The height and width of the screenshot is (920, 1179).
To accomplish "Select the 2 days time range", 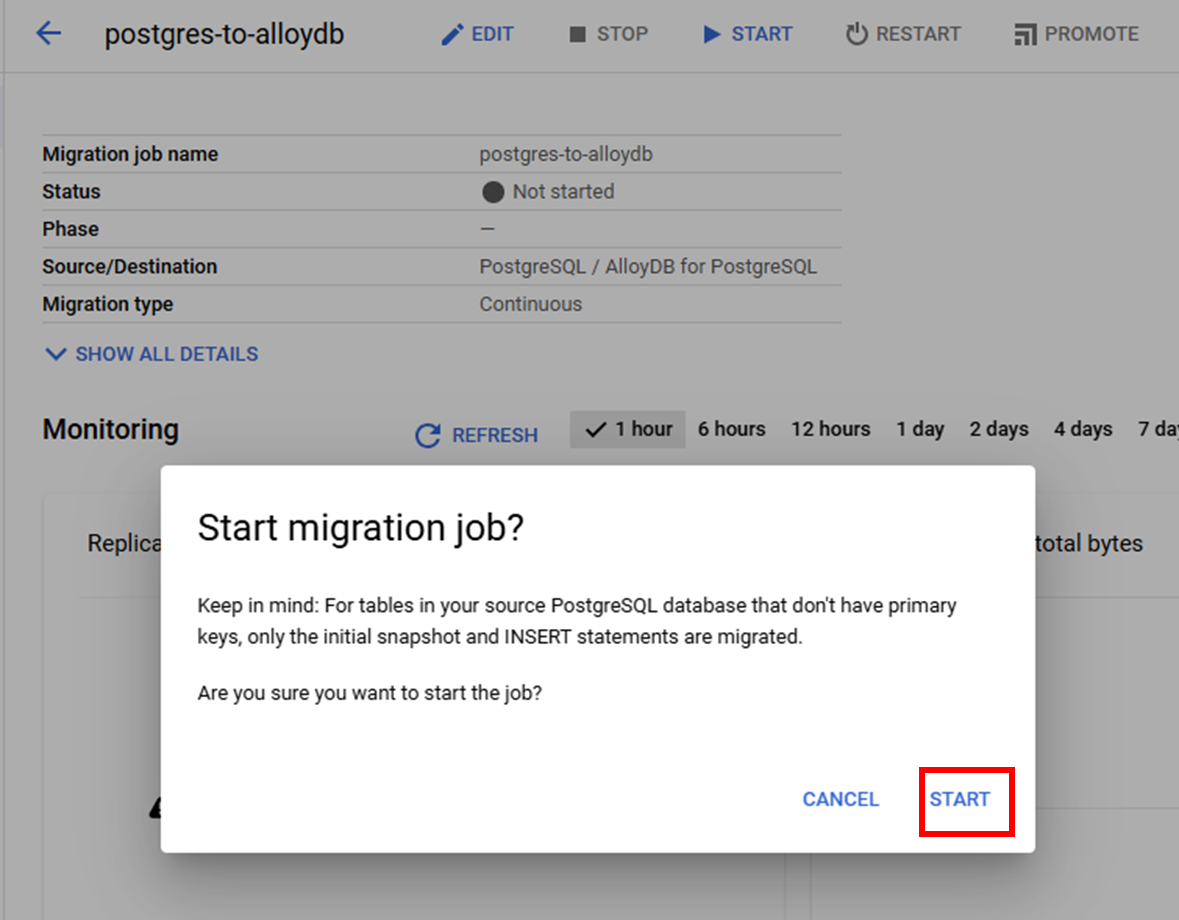I will pyautogui.click(x=999, y=429).
